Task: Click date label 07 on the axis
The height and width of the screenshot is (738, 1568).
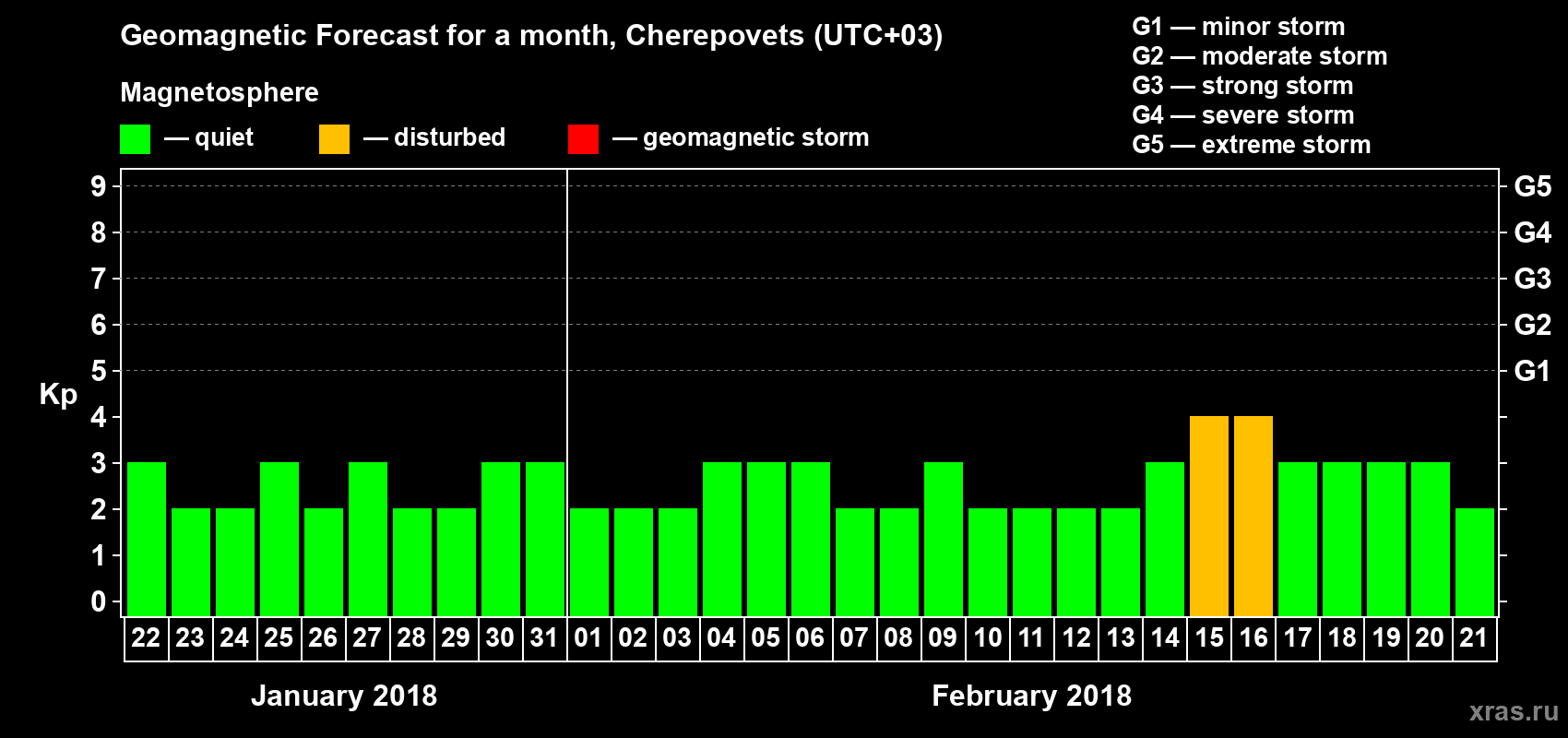Action: click(854, 637)
